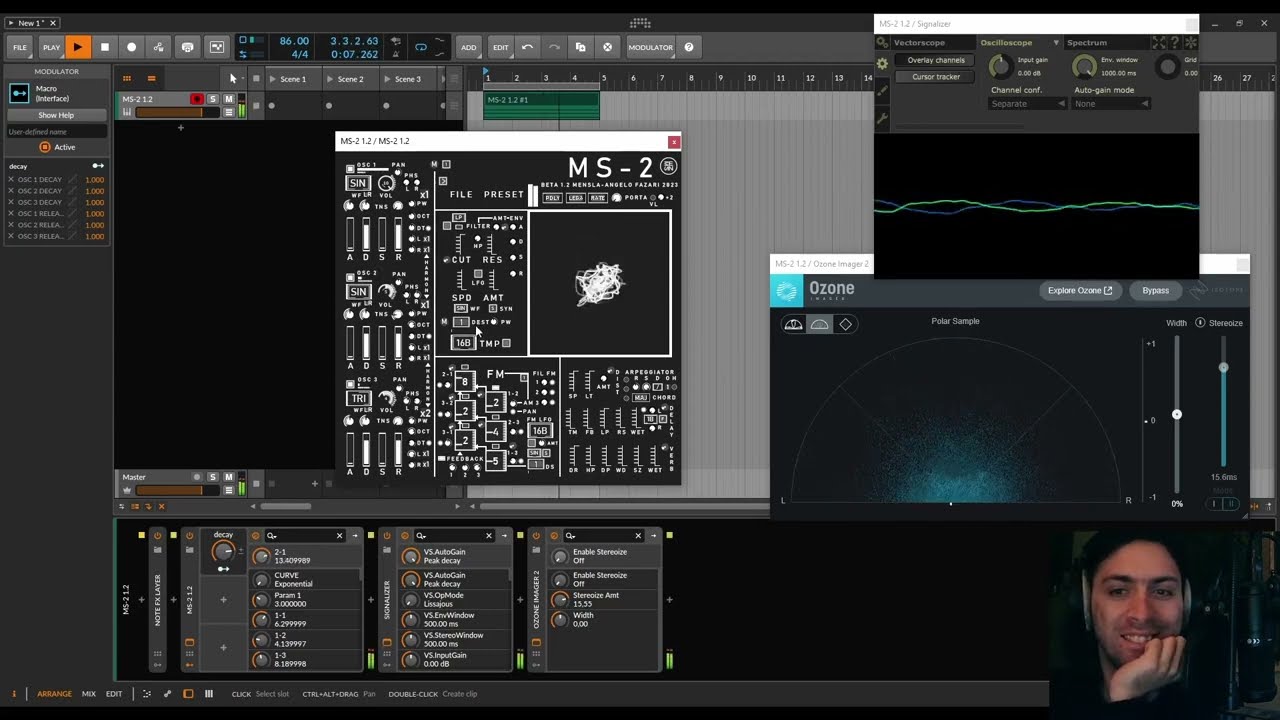Image resolution: width=1280 pixels, height=720 pixels.
Task: Enable the Stereoize power toggle in Ozone
Action: [x=1200, y=323]
